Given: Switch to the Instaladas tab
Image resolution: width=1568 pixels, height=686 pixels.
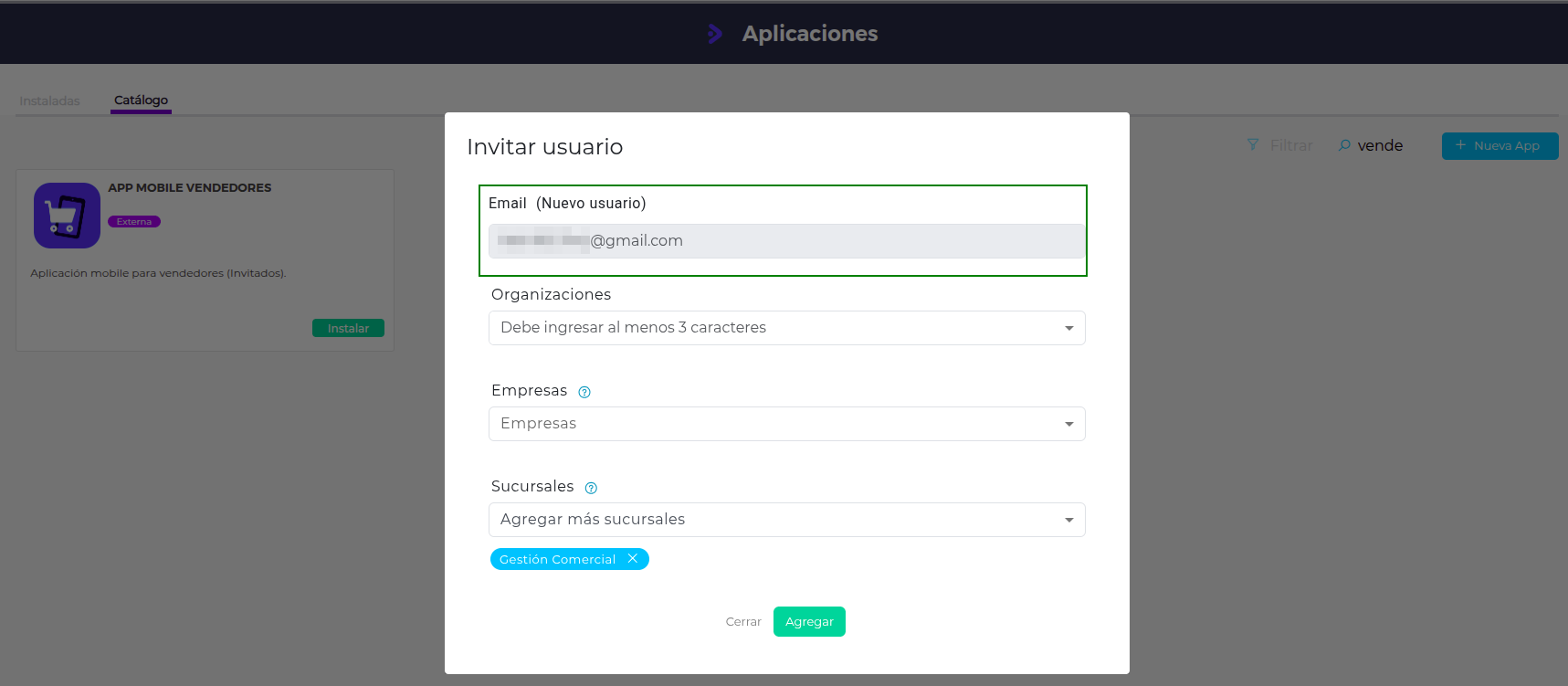Looking at the screenshot, I should [x=49, y=100].
